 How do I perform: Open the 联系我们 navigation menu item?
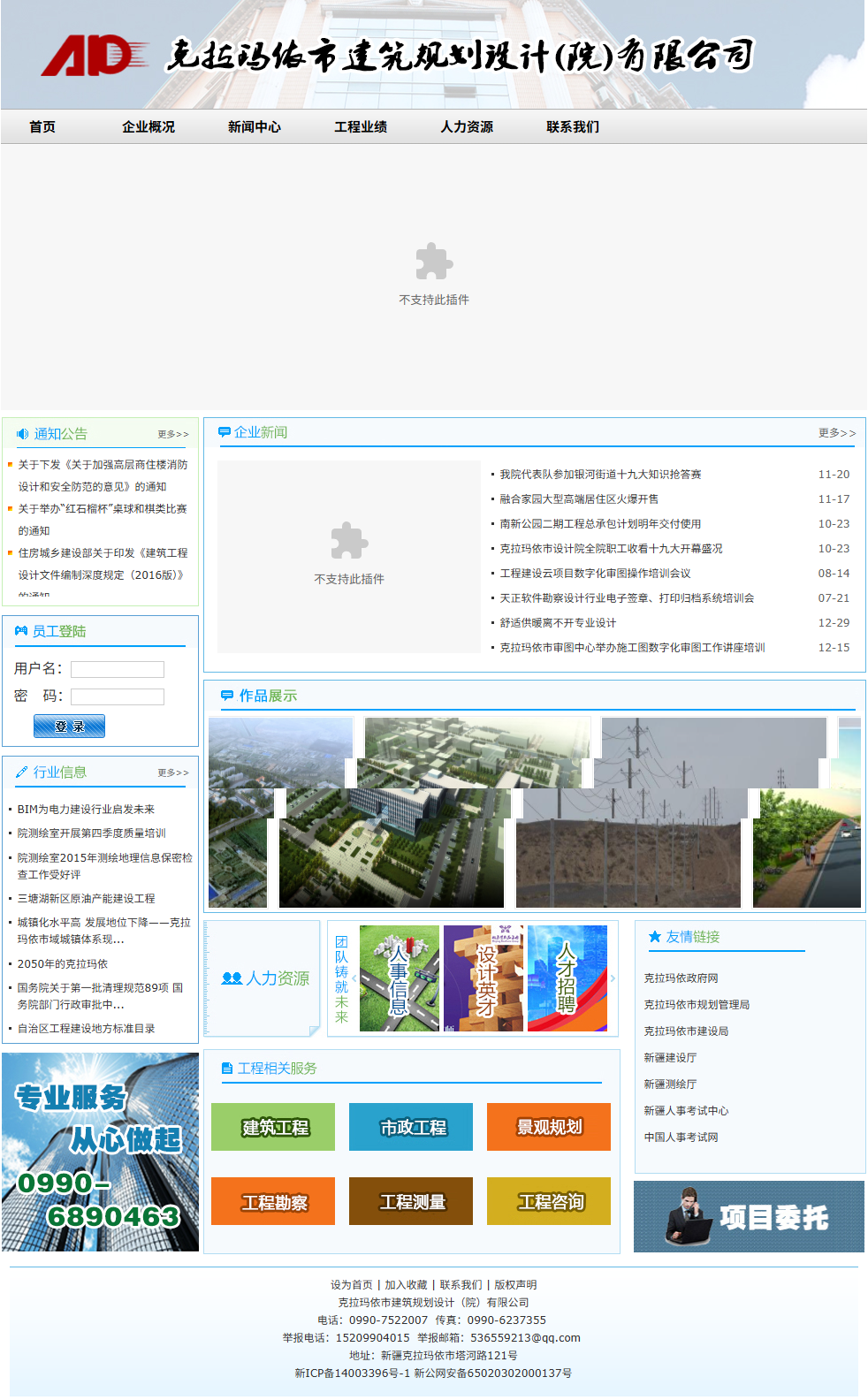pyautogui.click(x=573, y=127)
